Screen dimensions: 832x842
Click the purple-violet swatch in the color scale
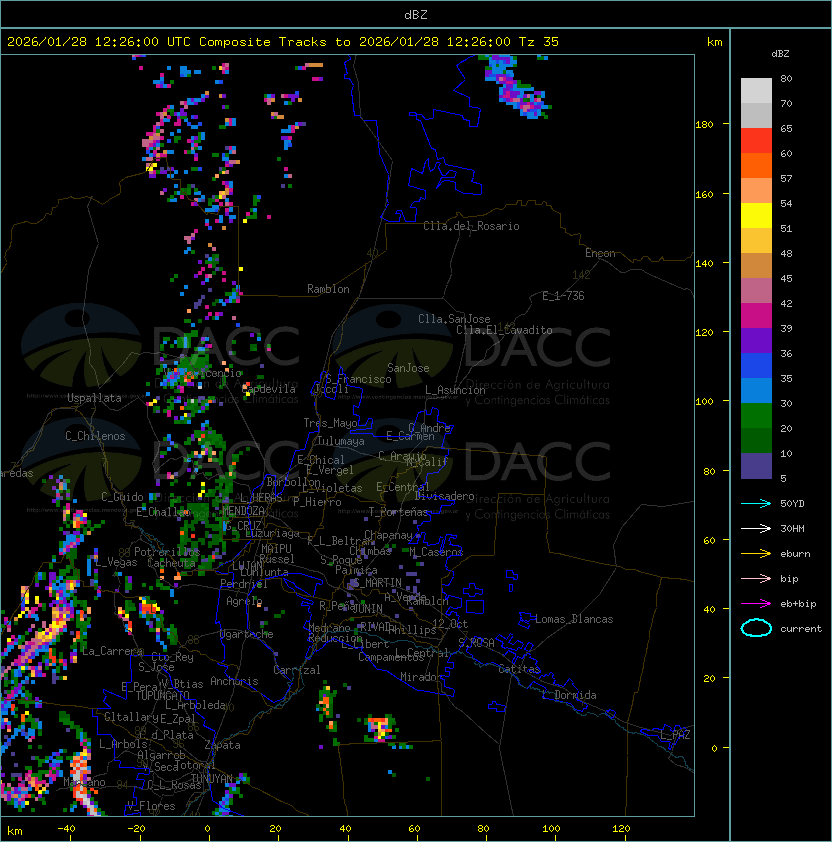(756, 340)
